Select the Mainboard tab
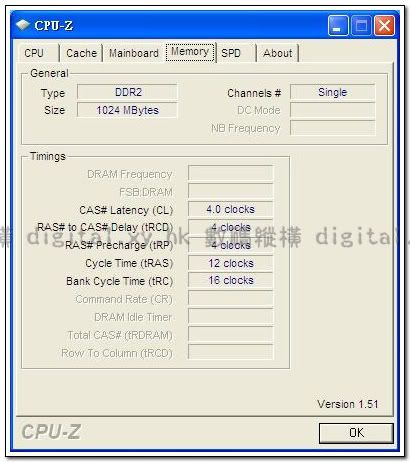The image size is (410, 462). (x=134, y=53)
